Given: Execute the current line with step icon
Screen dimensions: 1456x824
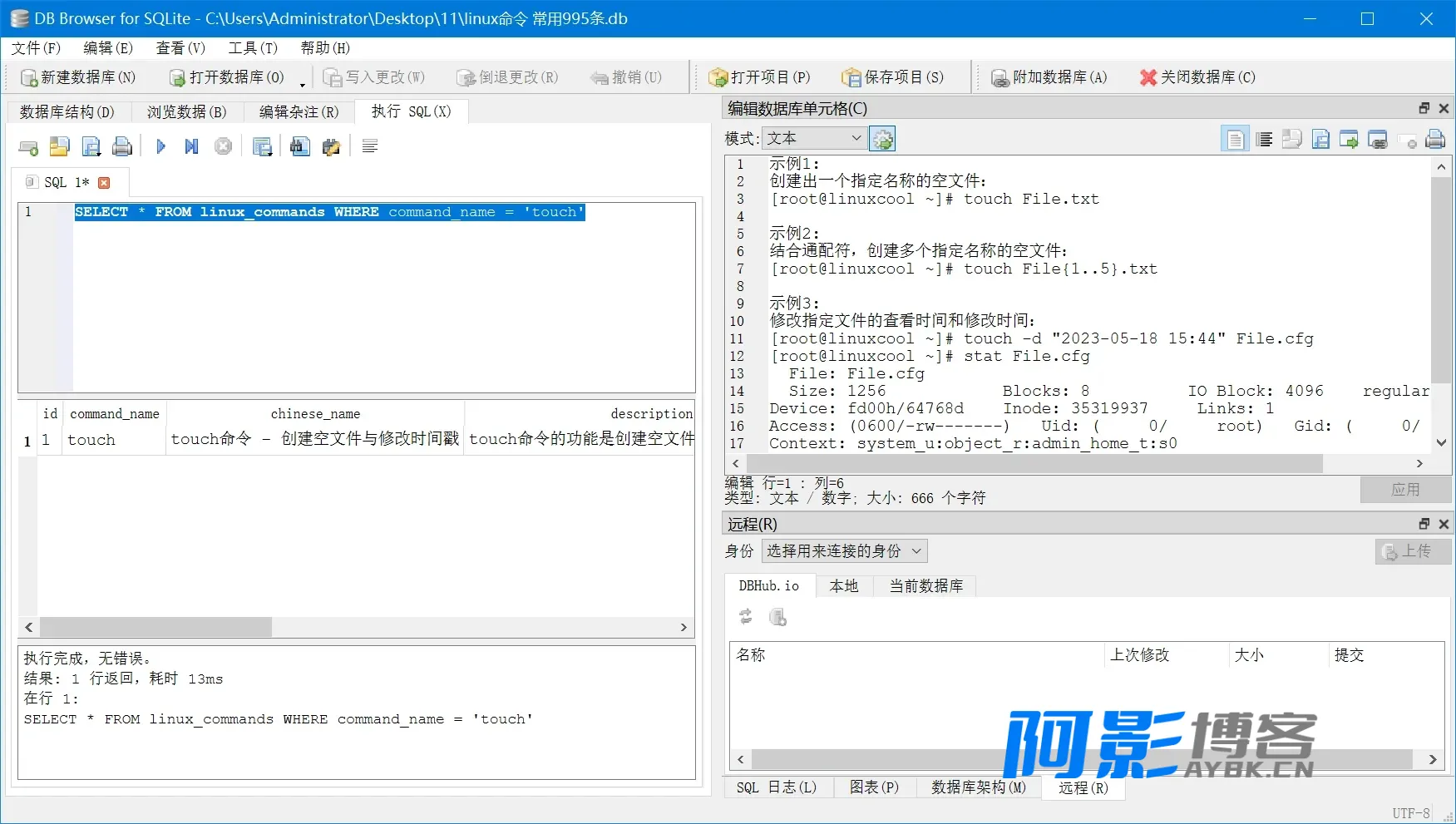Looking at the screenshot, I should [x=191, y=147].
